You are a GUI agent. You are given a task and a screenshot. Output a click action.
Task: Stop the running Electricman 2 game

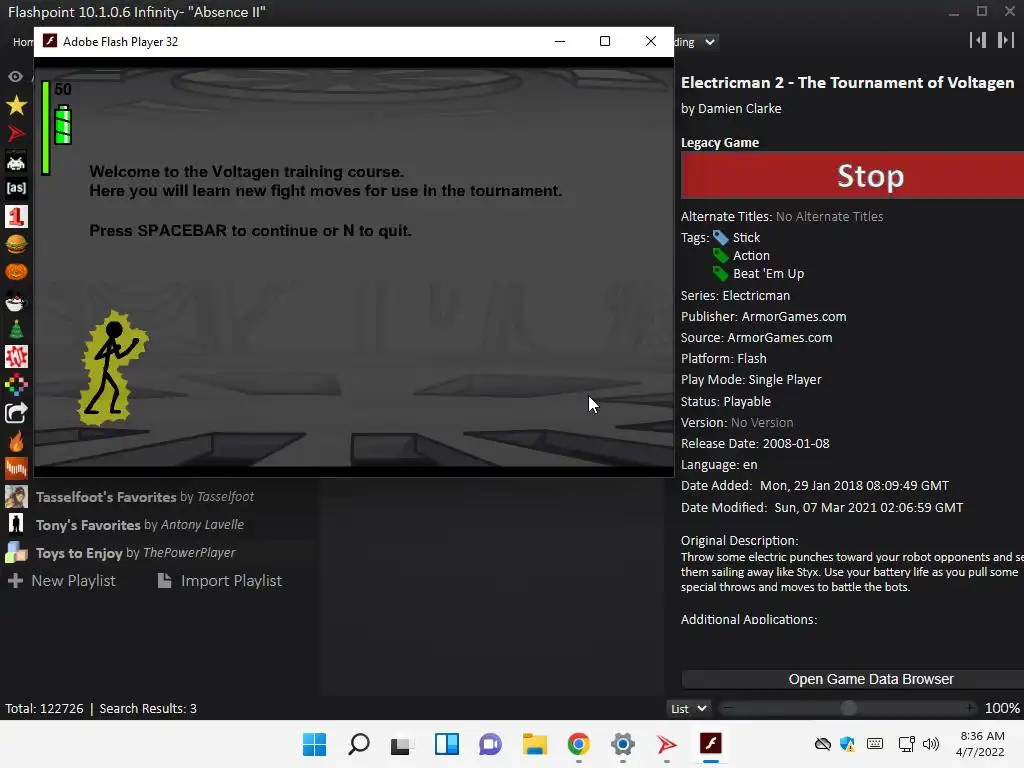(852, 176)
